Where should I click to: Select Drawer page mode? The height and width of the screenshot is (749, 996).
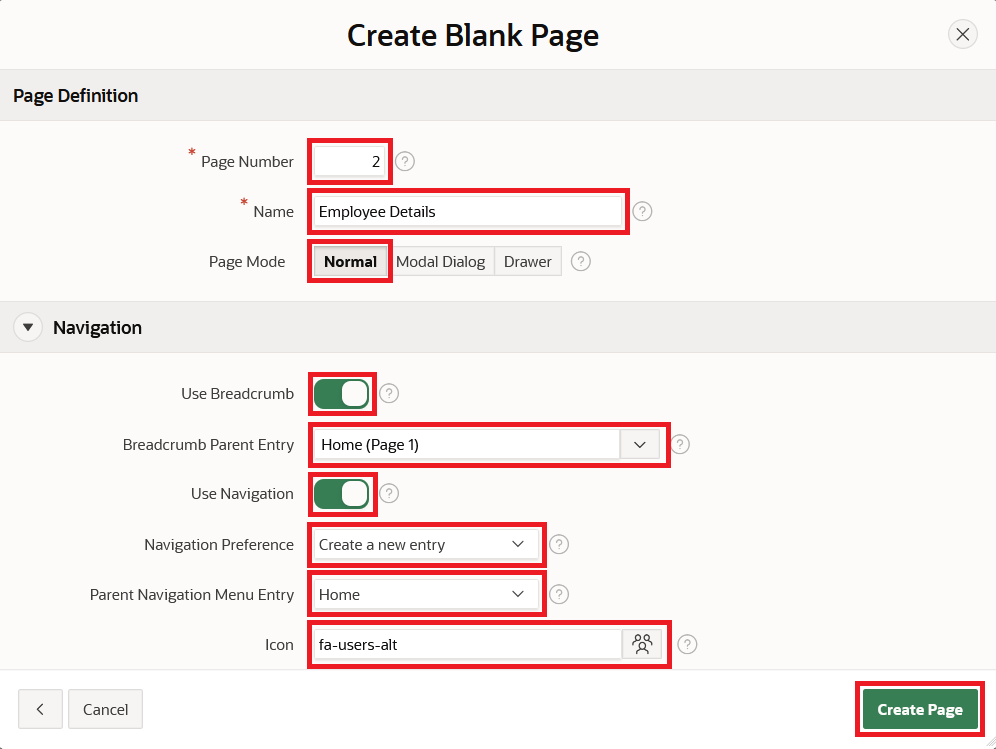(527, 262)
